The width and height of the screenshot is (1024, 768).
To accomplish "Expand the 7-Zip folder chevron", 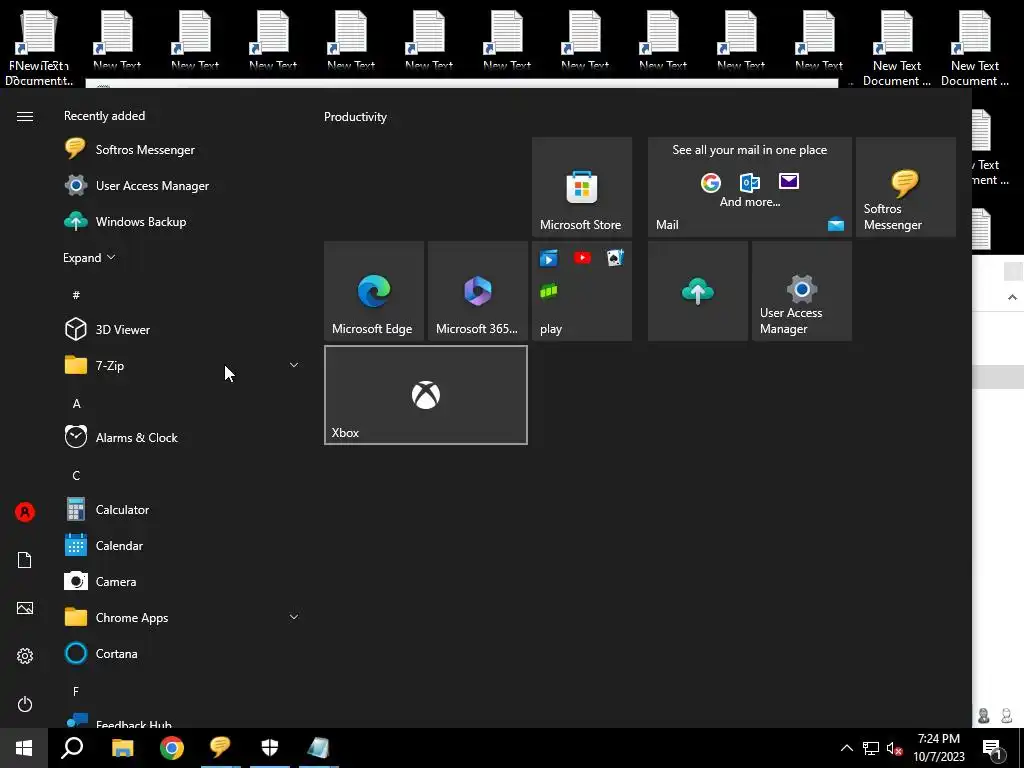I will 294,365.
